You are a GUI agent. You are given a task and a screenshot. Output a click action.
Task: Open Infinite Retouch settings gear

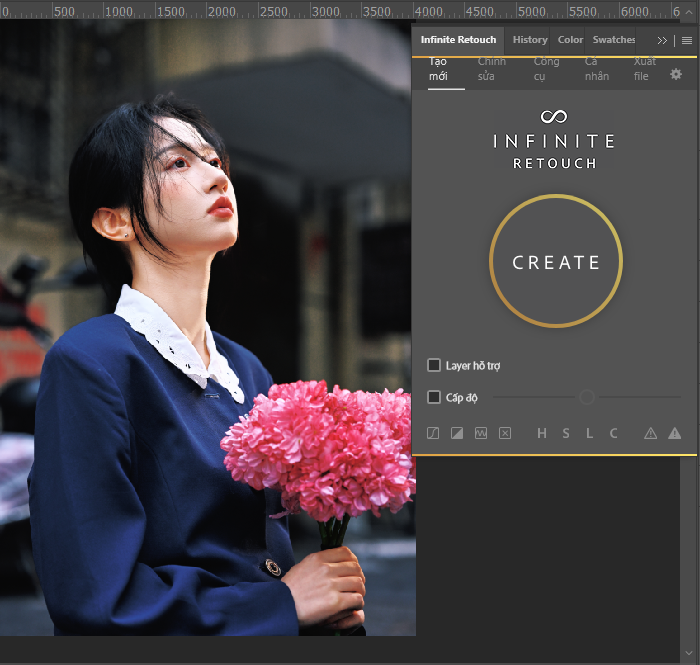[676, 75]
